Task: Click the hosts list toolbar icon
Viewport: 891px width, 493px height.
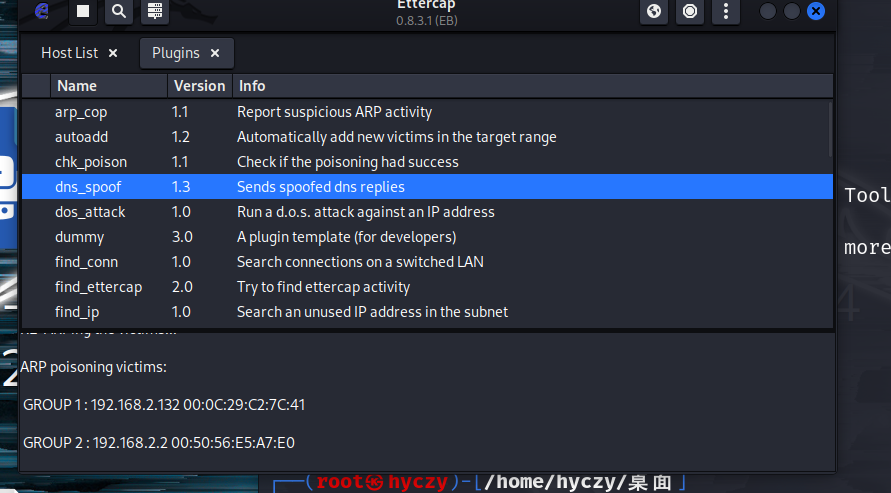Action: pos(153,12)
